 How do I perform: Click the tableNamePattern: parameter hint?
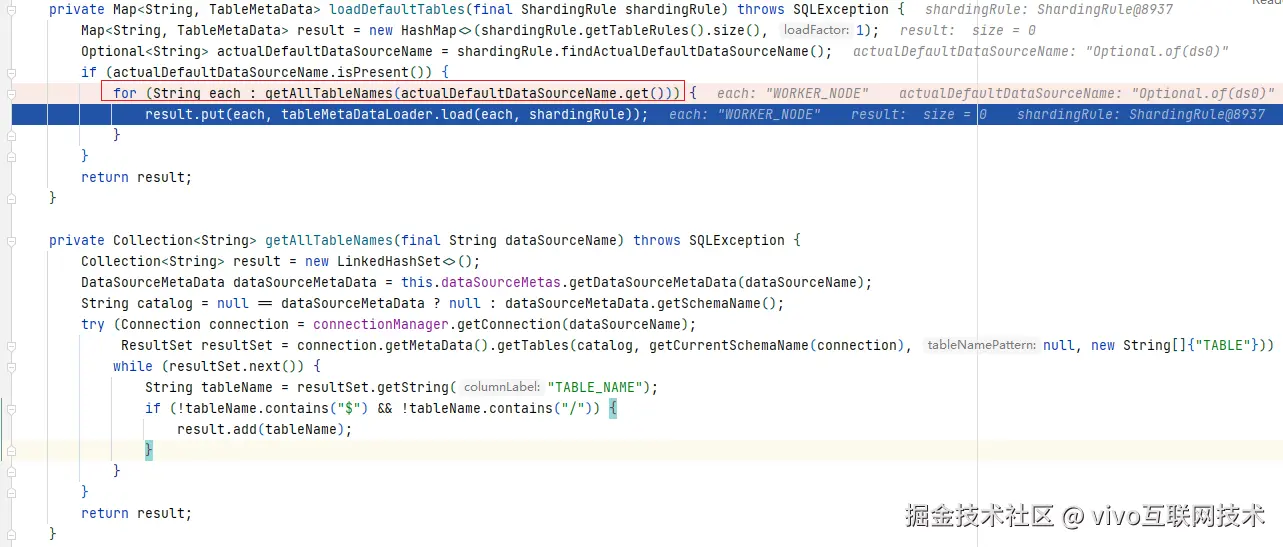[981, 345]
